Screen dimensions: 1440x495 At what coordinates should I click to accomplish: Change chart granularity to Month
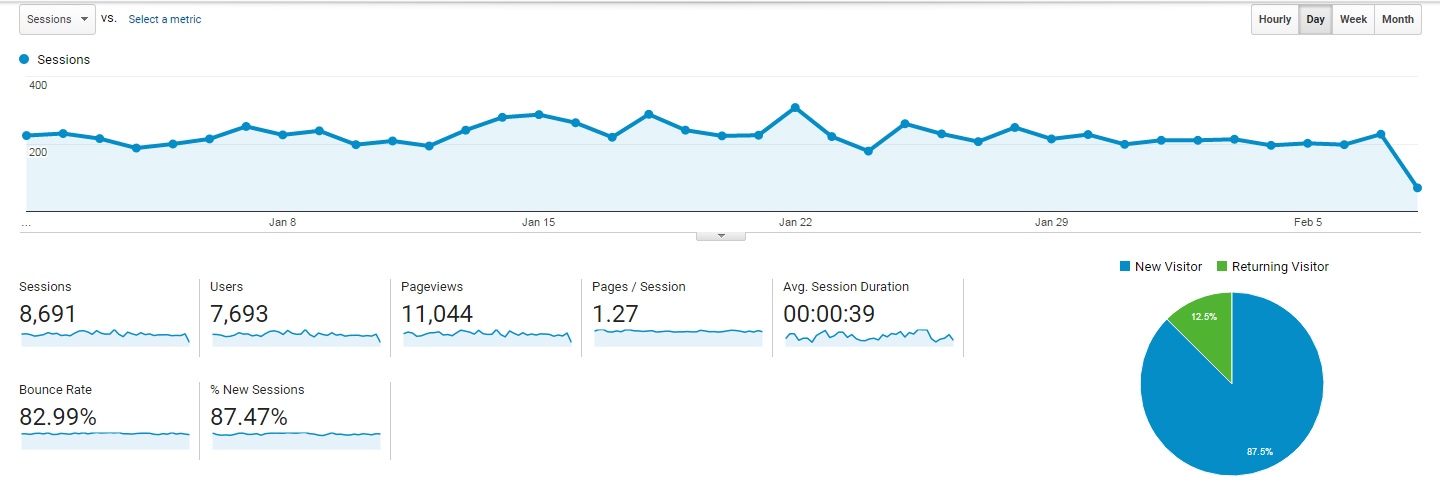pyautogui.click(x=1397, y=19)
